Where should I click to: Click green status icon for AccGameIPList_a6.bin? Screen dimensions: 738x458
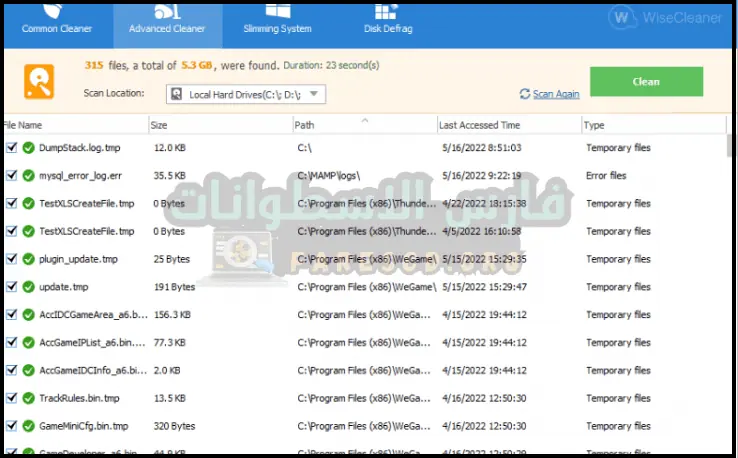[x=29, y=342]
